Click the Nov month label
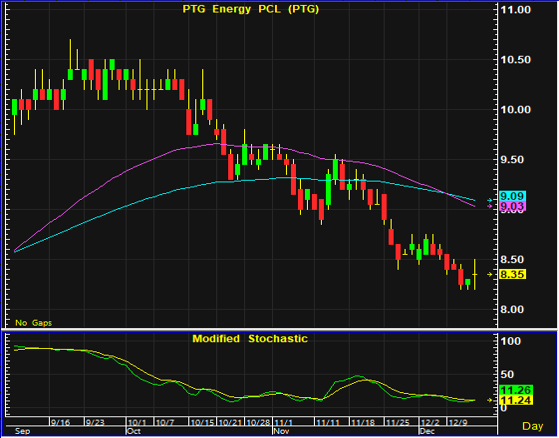Screen dimensions: 559x438 pos(281,431)
